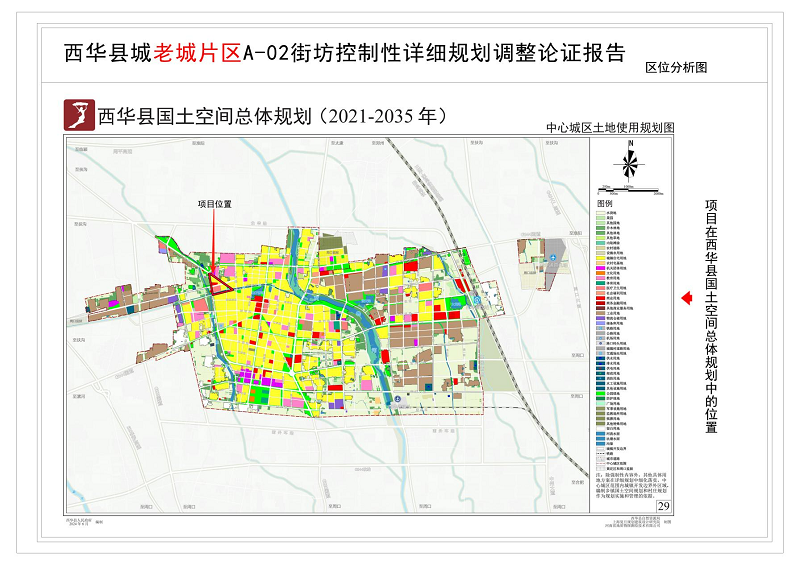The width and height of the screenshot is (800, 565).
Task: Click the map scale bar
Action: (628, 189)
